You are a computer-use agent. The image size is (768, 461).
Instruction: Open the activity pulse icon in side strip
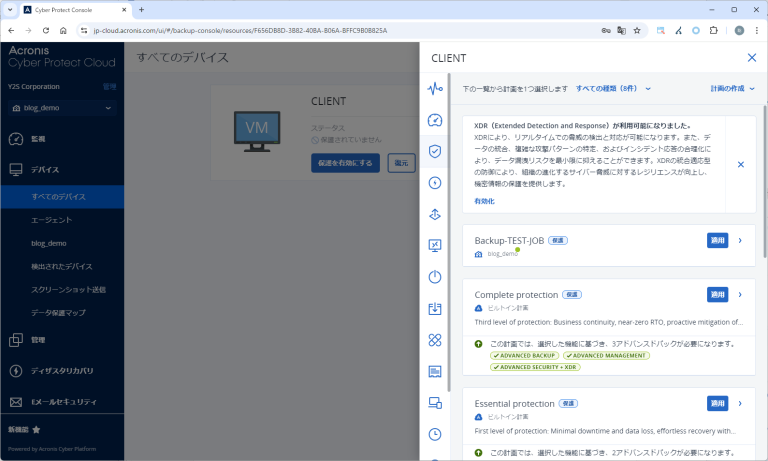click(435, 89)
